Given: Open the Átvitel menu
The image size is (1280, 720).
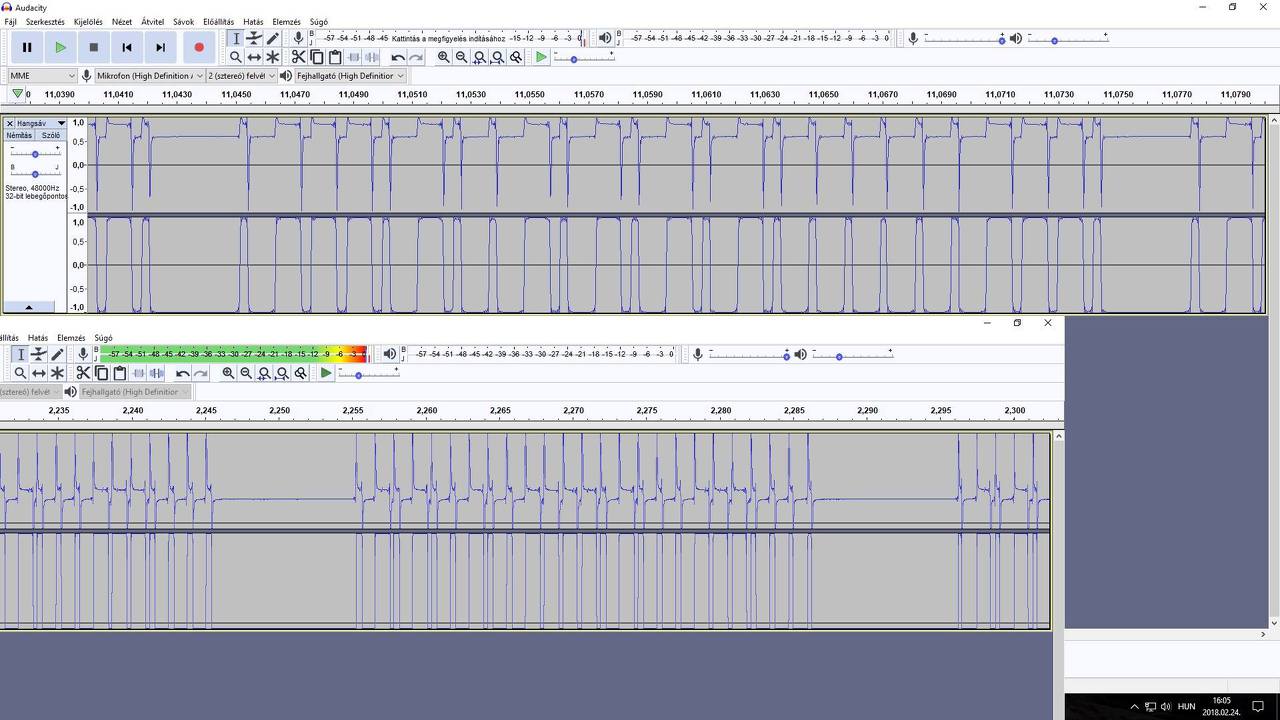Looking at the screenshot, I should (x=153, y=22).
